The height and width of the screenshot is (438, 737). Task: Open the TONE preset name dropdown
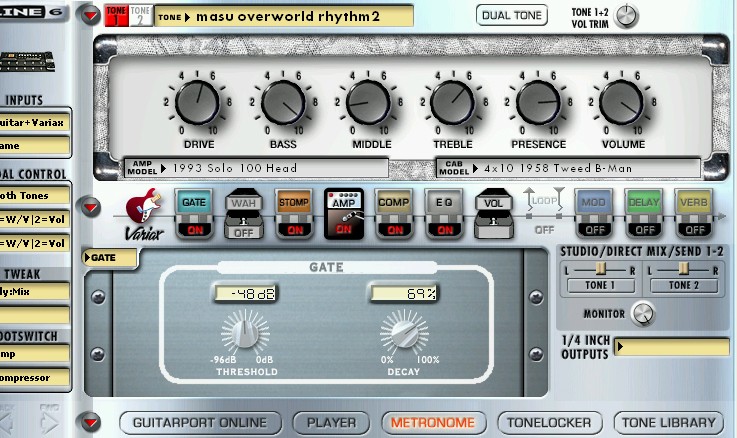[284, 16]
